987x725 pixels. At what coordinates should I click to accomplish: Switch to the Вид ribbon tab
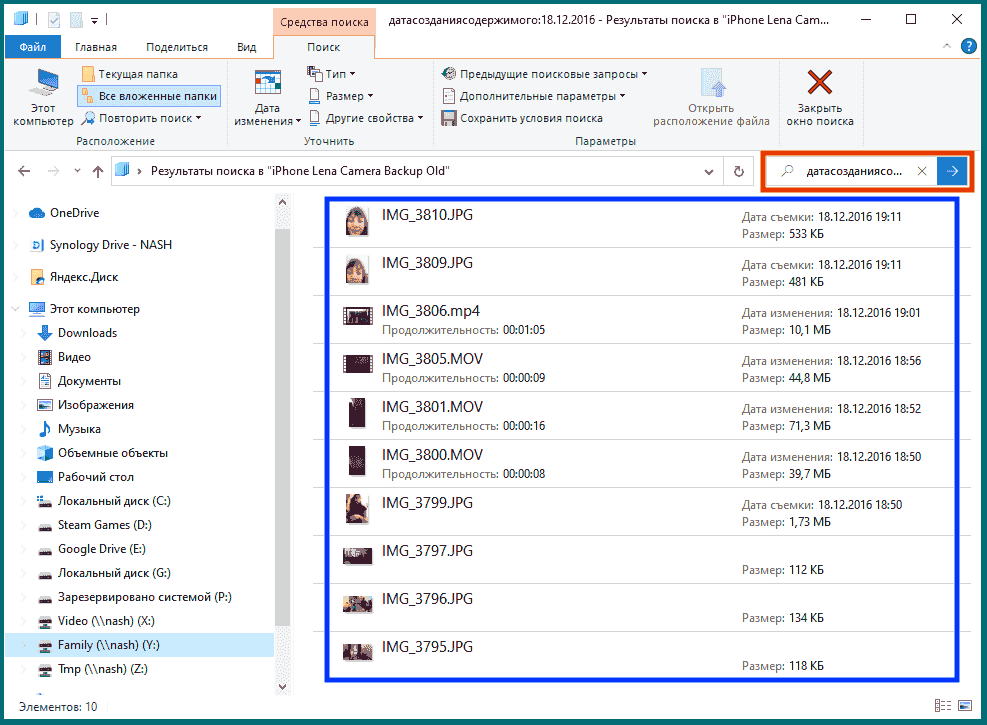click(246, 47)
